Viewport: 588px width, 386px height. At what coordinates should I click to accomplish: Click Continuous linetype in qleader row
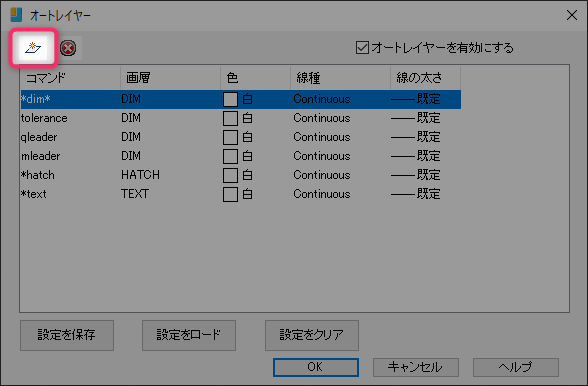tap(322, 137)
